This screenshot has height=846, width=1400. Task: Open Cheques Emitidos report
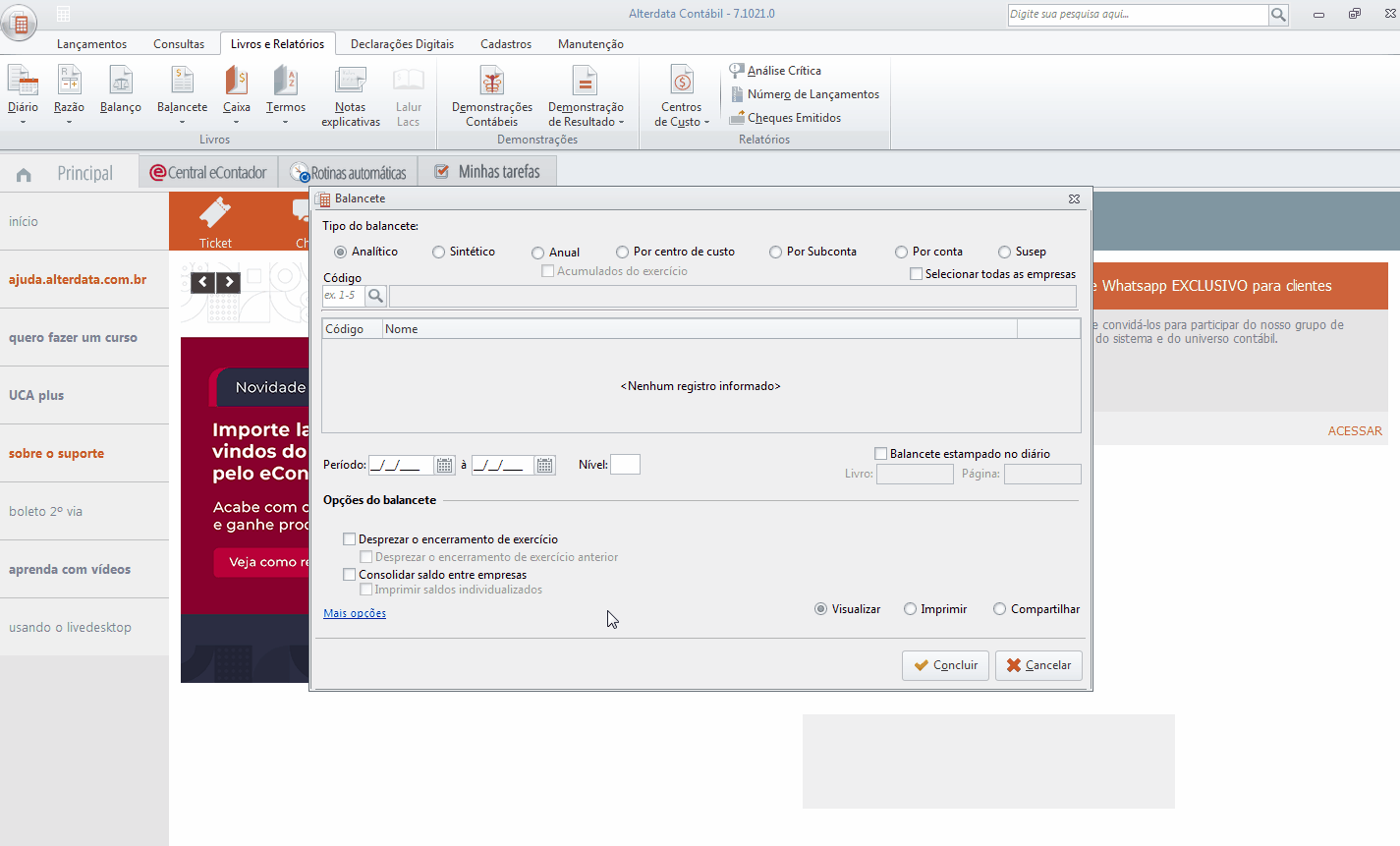[x=737, y=118]
